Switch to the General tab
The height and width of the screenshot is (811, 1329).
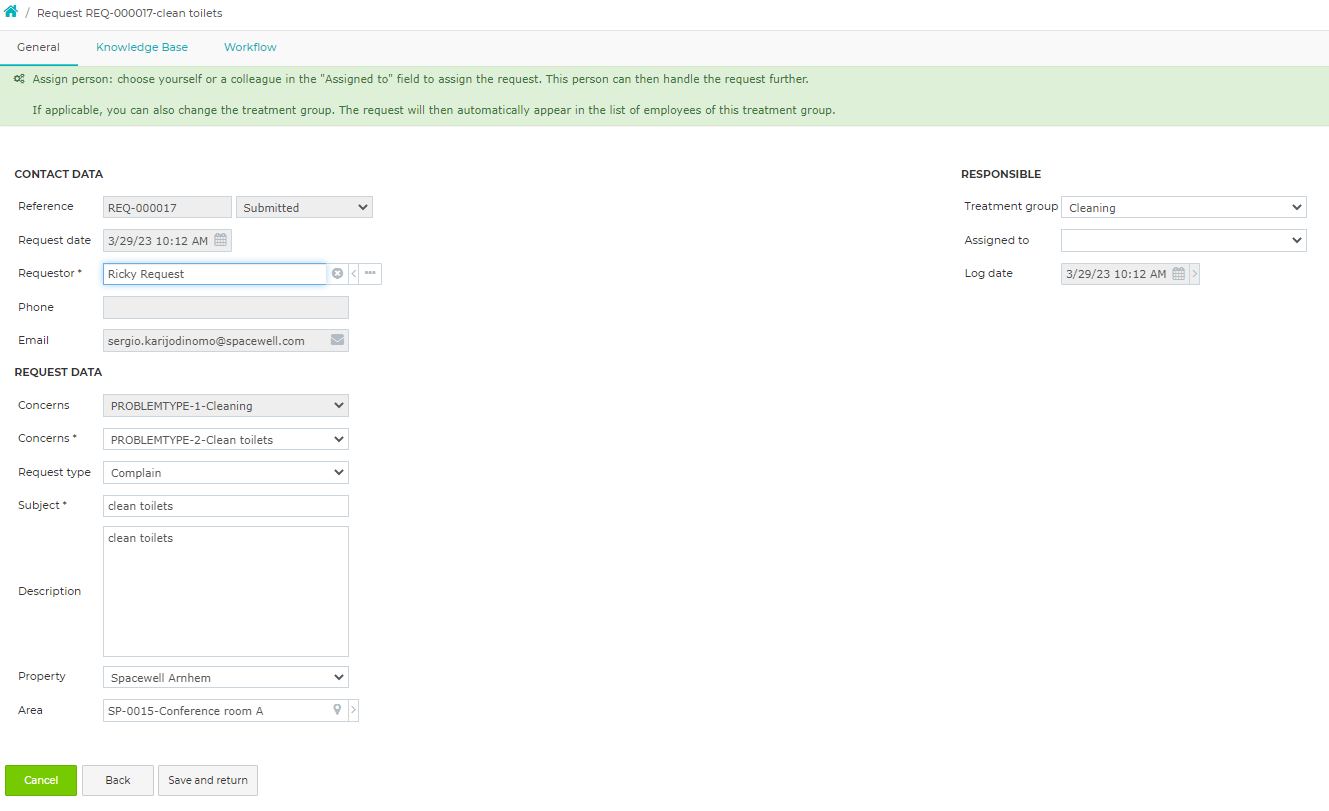point(38,47)
